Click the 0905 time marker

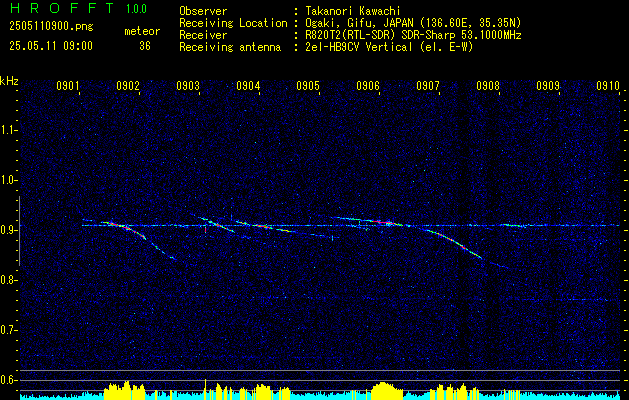point(308,85)
